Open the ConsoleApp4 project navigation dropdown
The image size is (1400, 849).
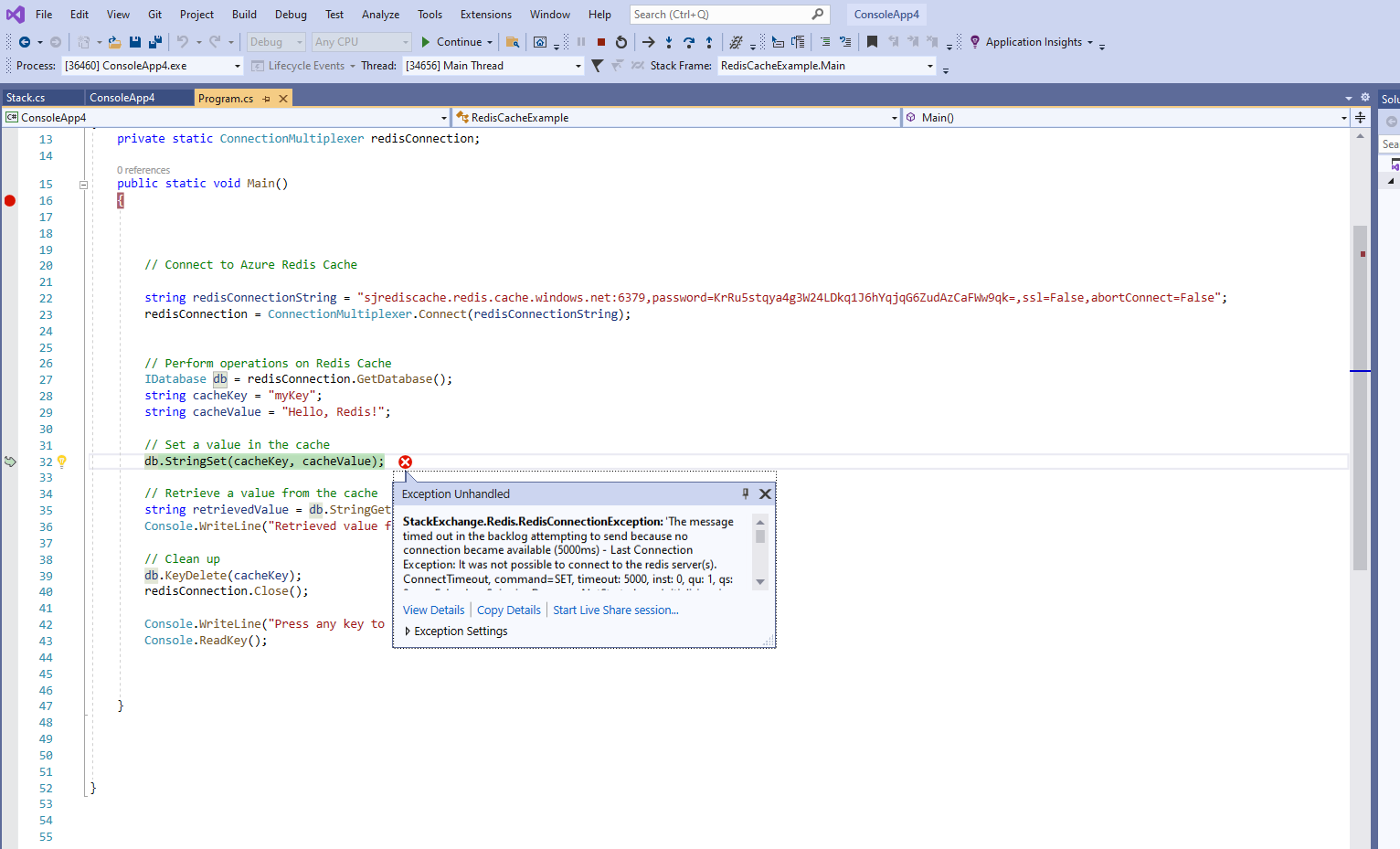226,117
